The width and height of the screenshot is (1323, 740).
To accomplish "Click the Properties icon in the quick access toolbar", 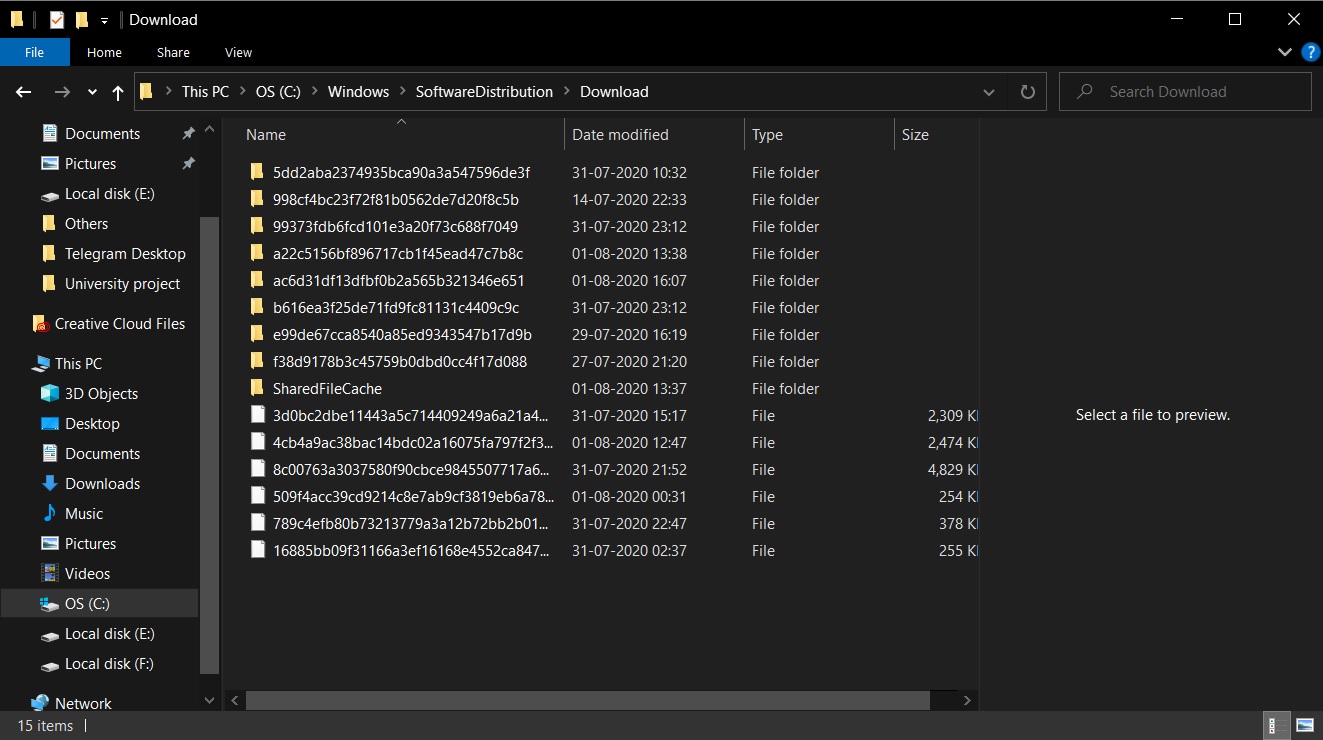I will tap(57, 20).
